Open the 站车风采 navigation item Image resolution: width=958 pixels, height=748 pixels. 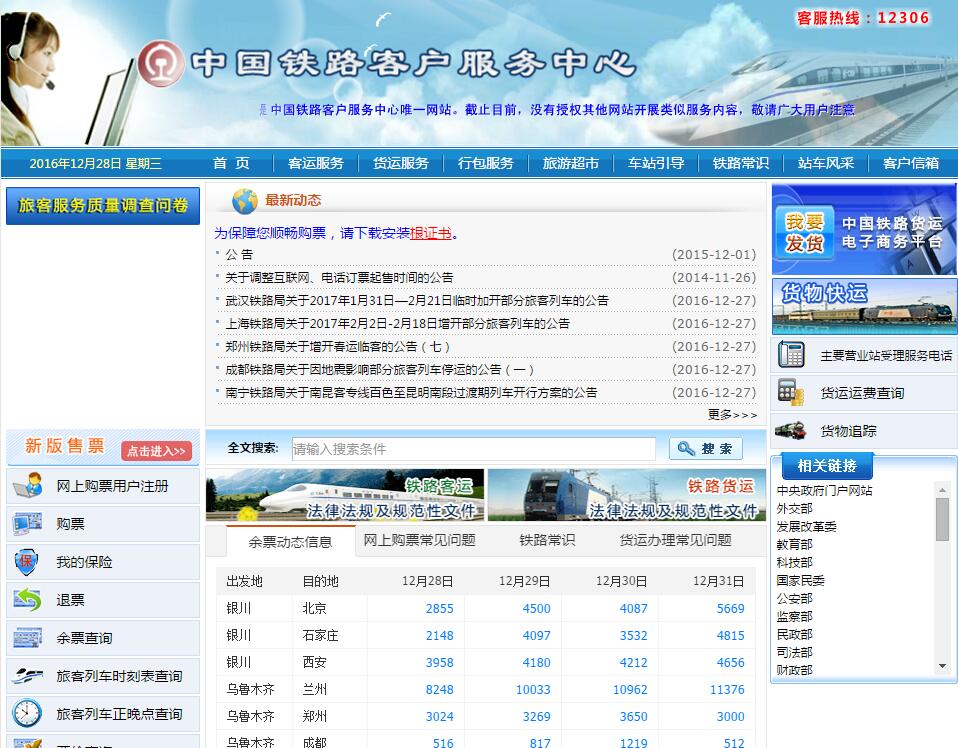825,163
